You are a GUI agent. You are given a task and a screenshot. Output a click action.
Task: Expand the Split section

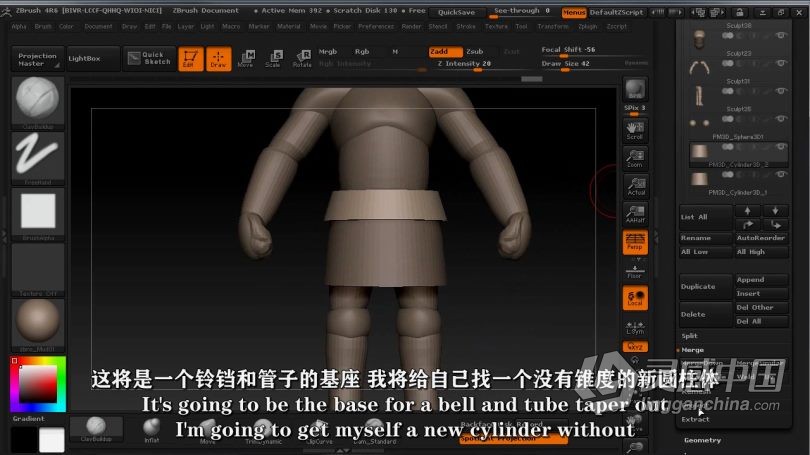click(x=689, y=336)
